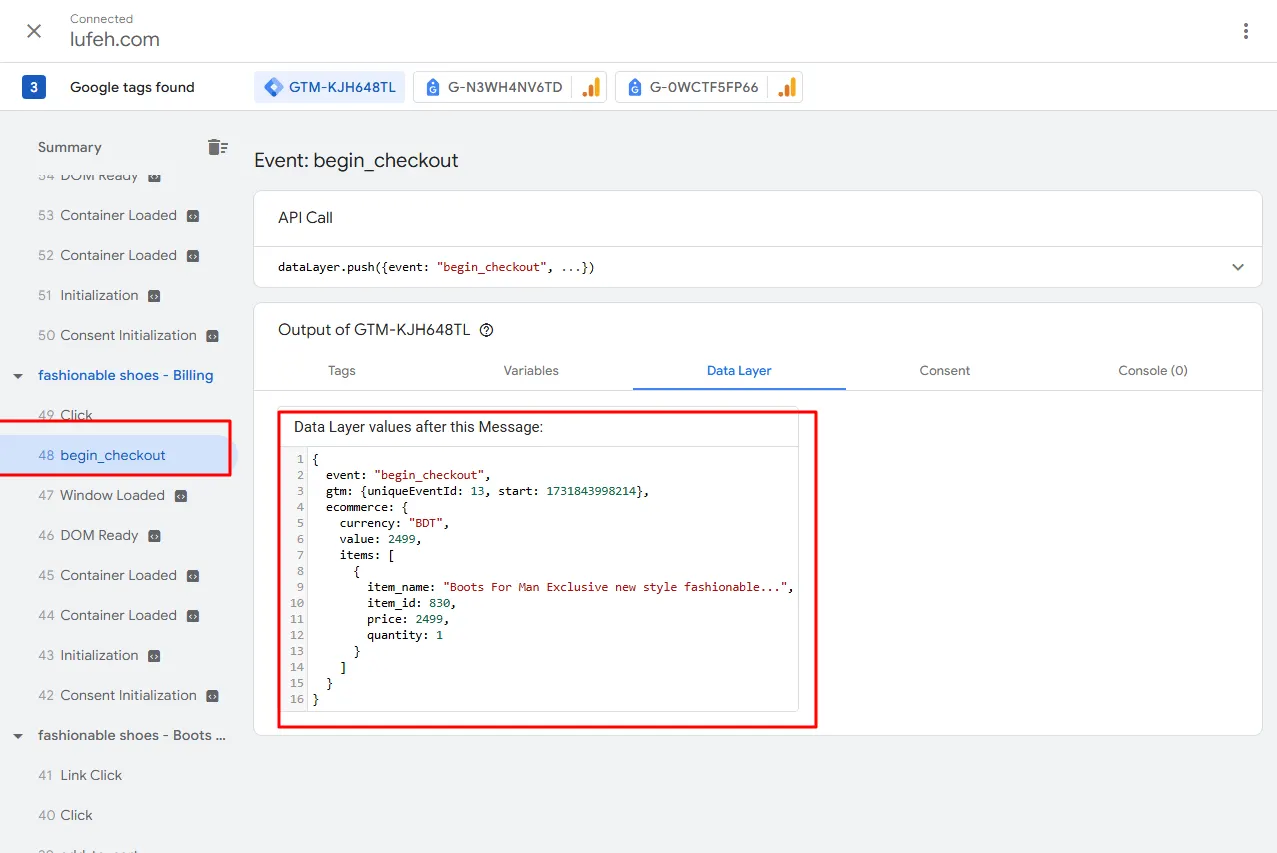Click the Event: begin_checkout heading
The image size is (1277, 853).
point(356,160)
